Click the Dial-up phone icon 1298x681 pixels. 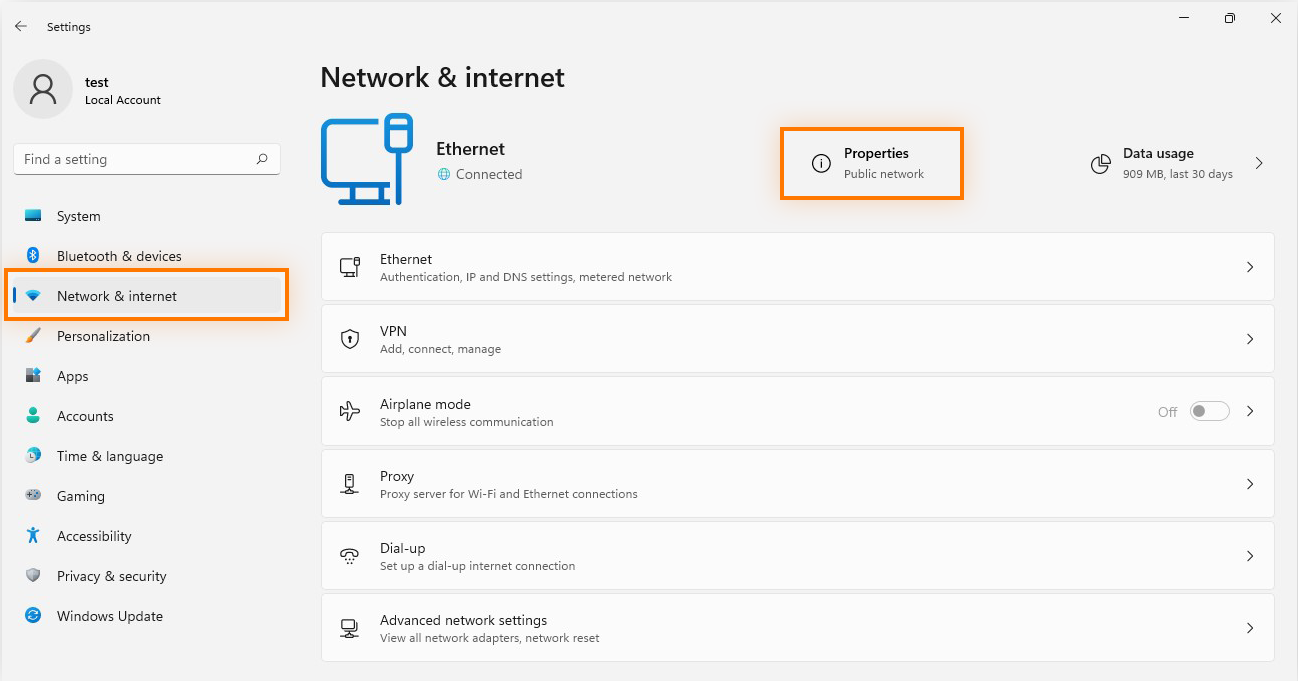click(x=349, y=556)
